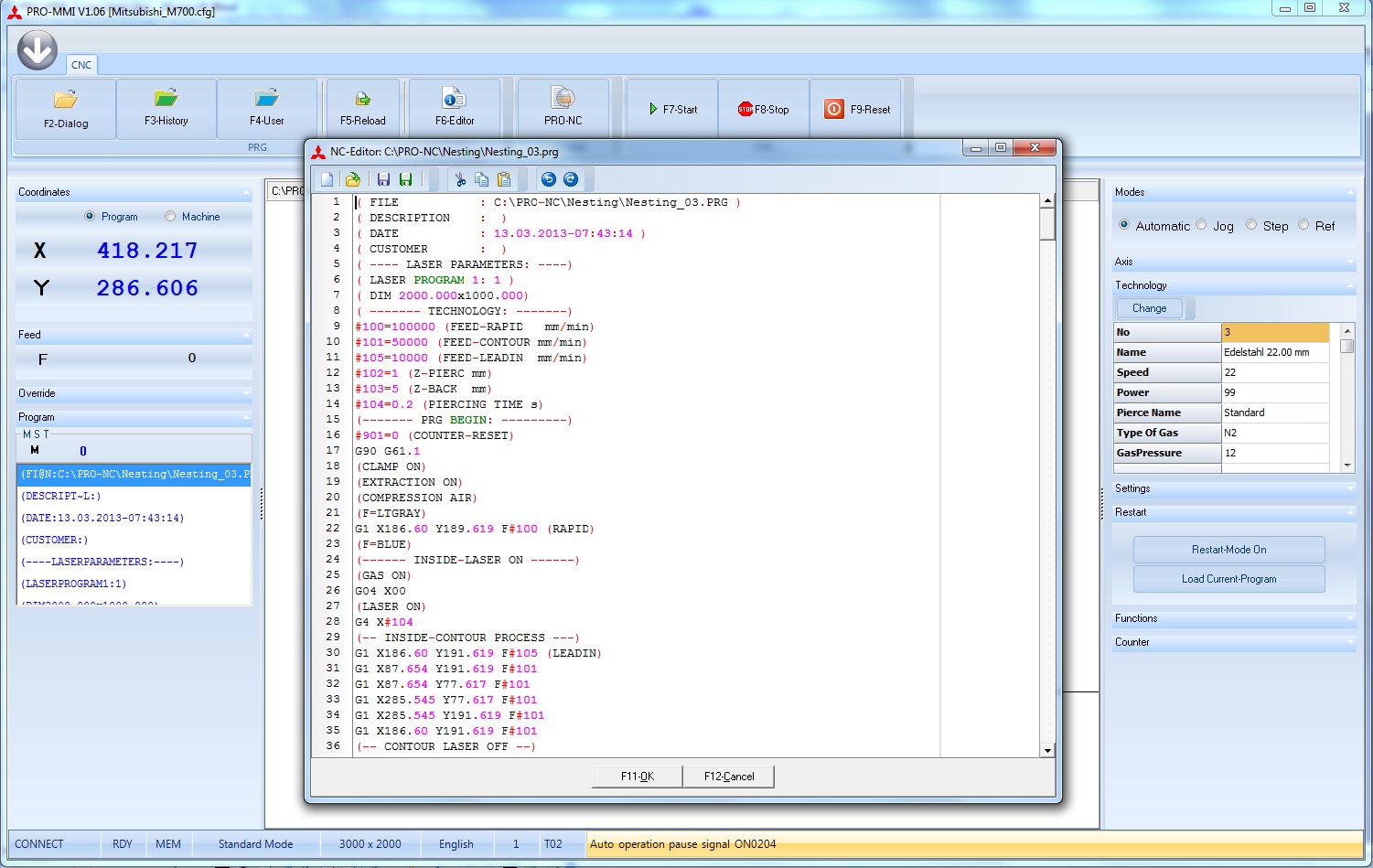Click the New file icon in NC-Editor
The height and width of the screenshot is (868, 1373).
click(327, 179)
